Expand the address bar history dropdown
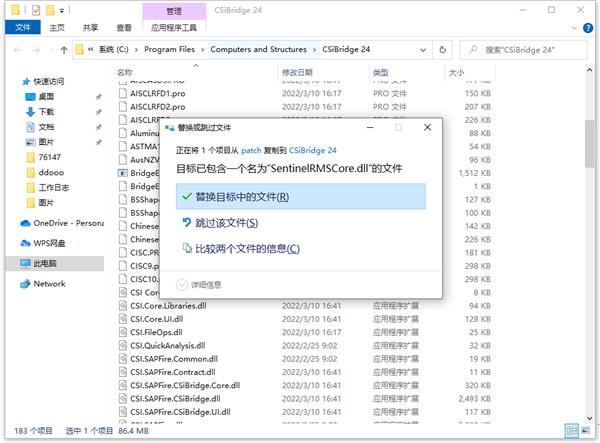Screen dimensions: 600x443 (423, 50)
